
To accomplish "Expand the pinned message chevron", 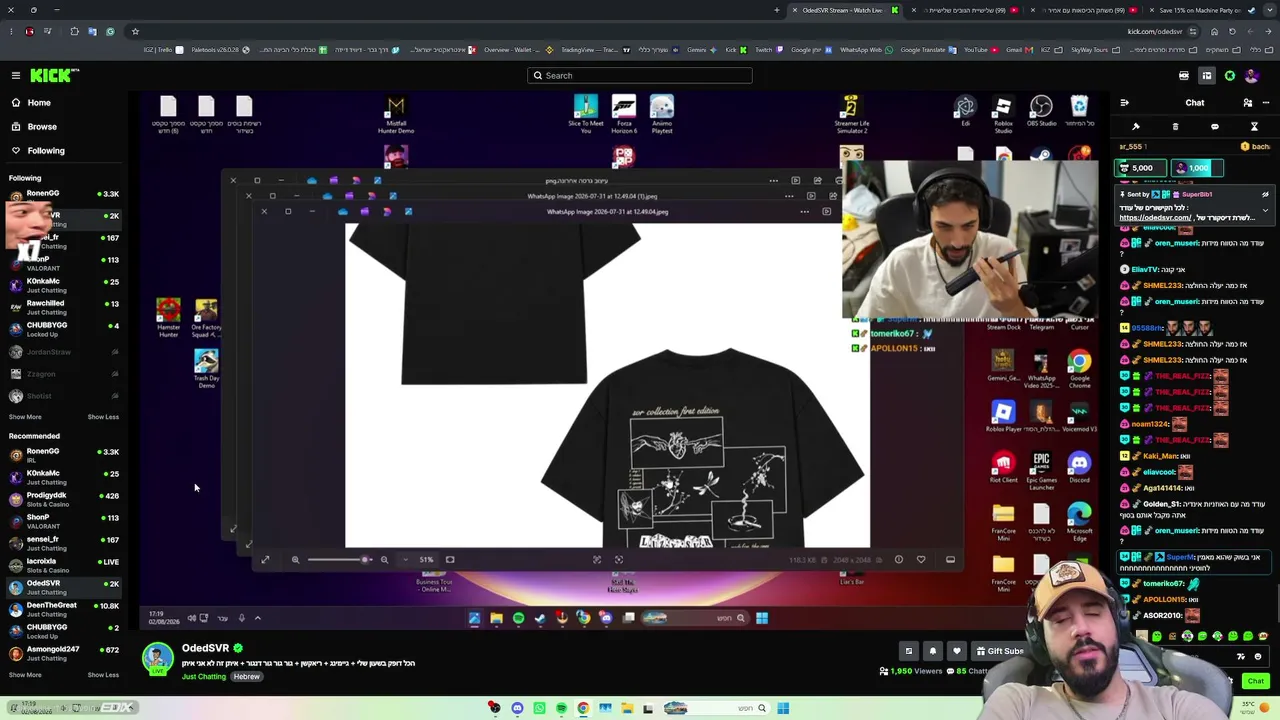I will (x=1265, y=211).
